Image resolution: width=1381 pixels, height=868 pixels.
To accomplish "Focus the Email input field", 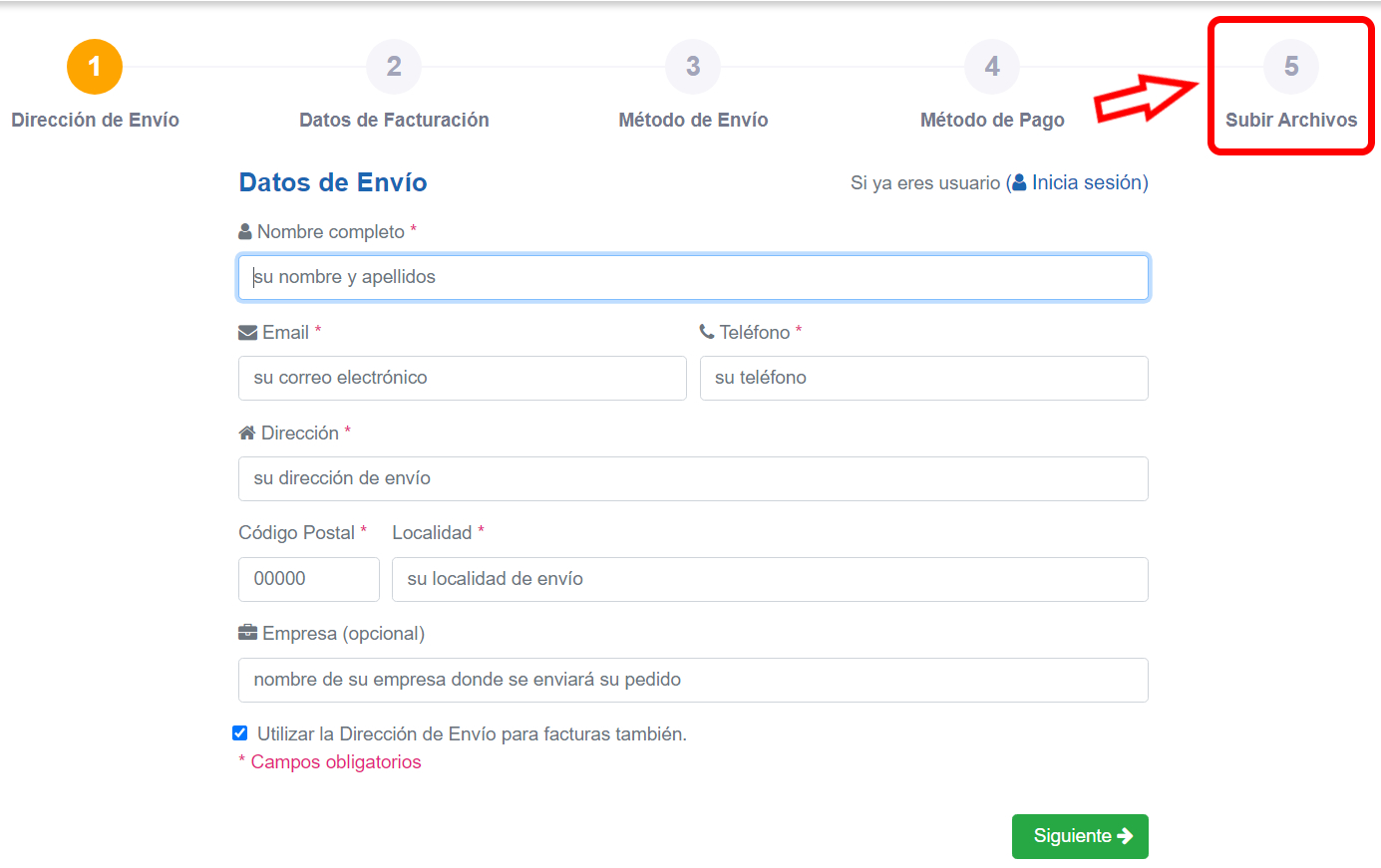I will click(463, 378).
